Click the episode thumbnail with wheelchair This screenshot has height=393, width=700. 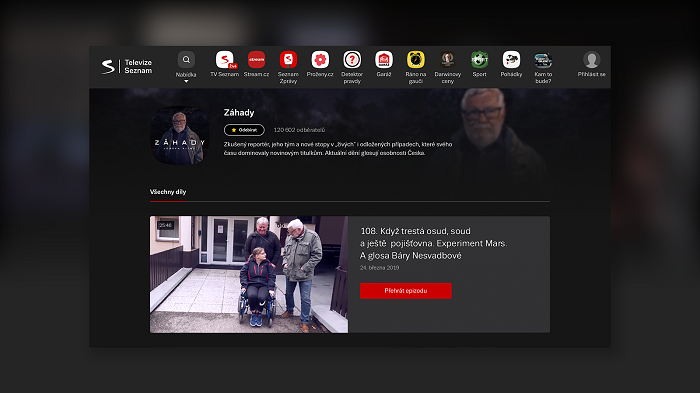249,275
